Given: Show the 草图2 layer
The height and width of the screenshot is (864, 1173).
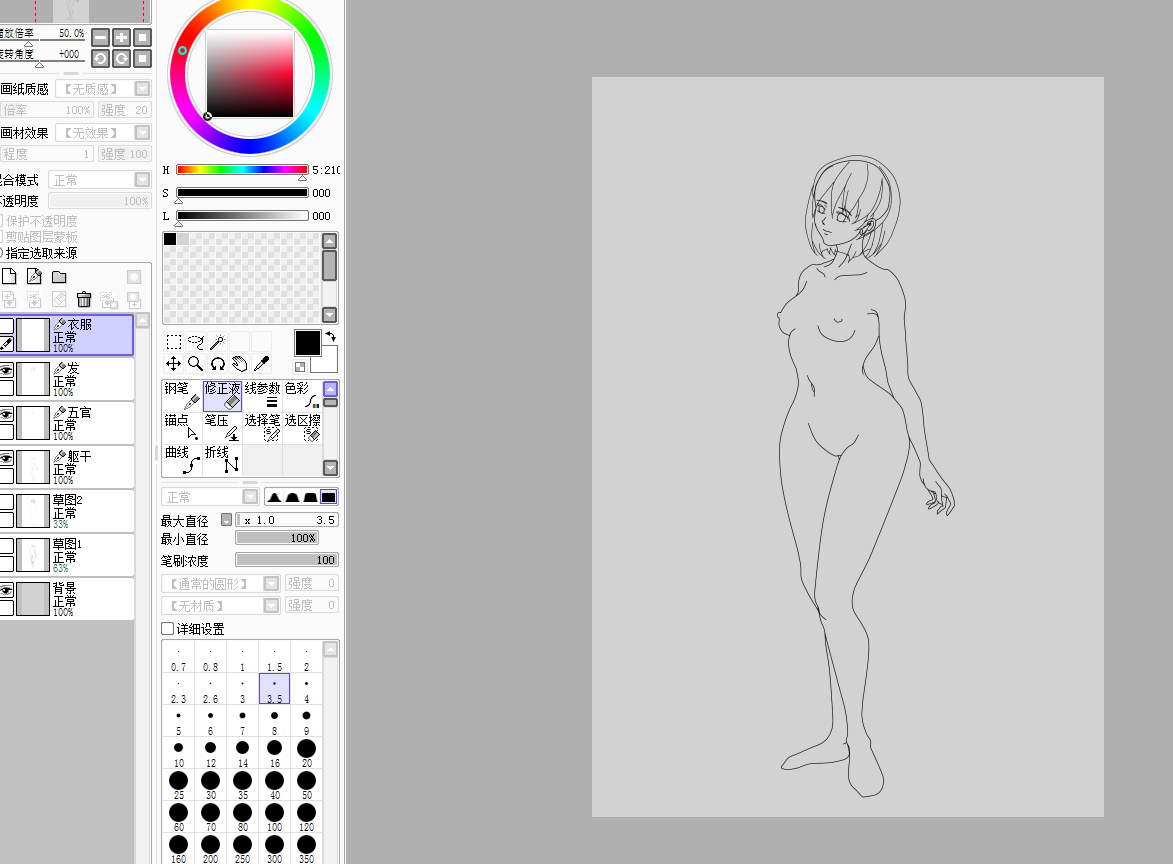Looking at the screenshot, I should click(x=6, y=502).
